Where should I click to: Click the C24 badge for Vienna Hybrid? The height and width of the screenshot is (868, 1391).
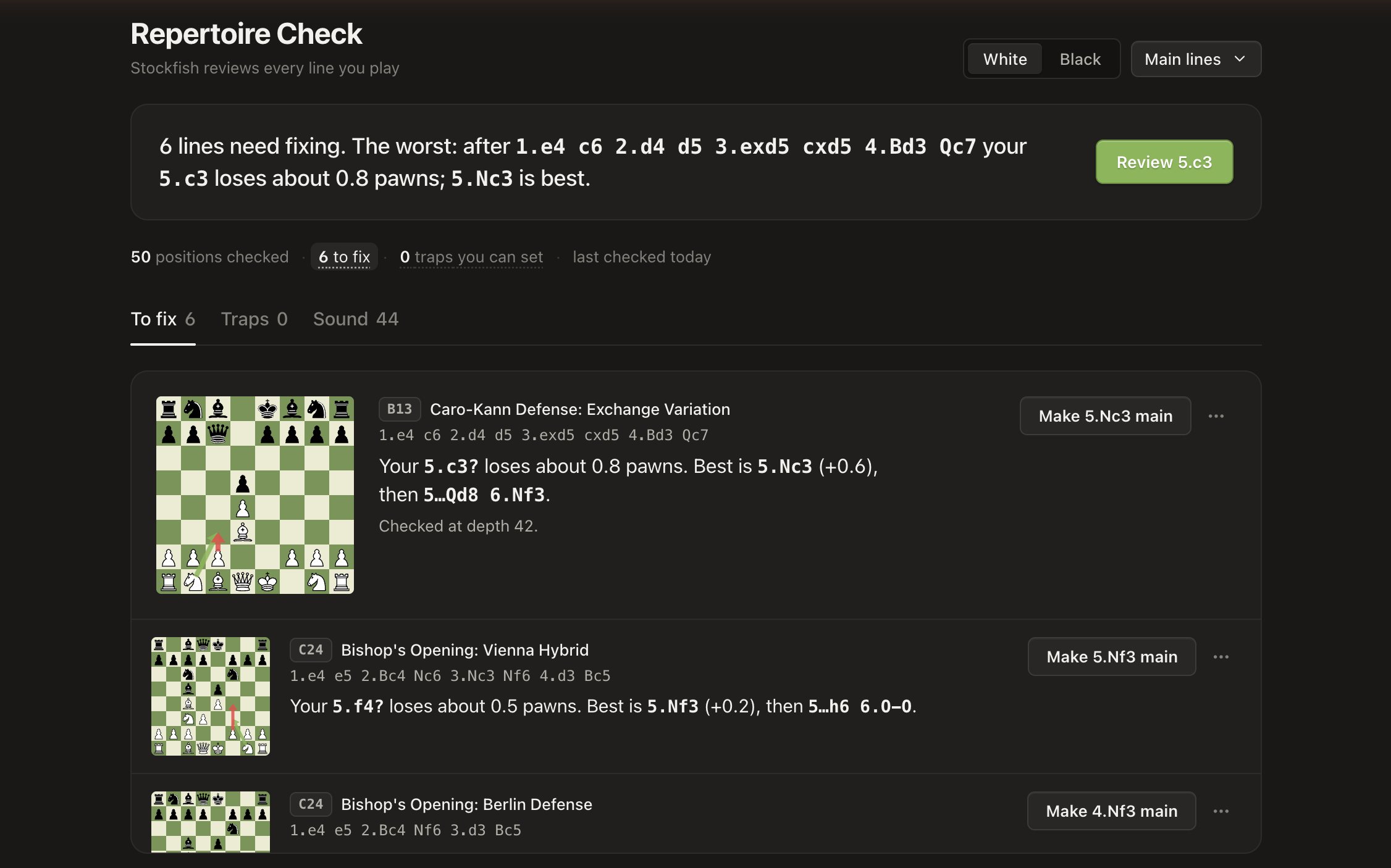311,650
